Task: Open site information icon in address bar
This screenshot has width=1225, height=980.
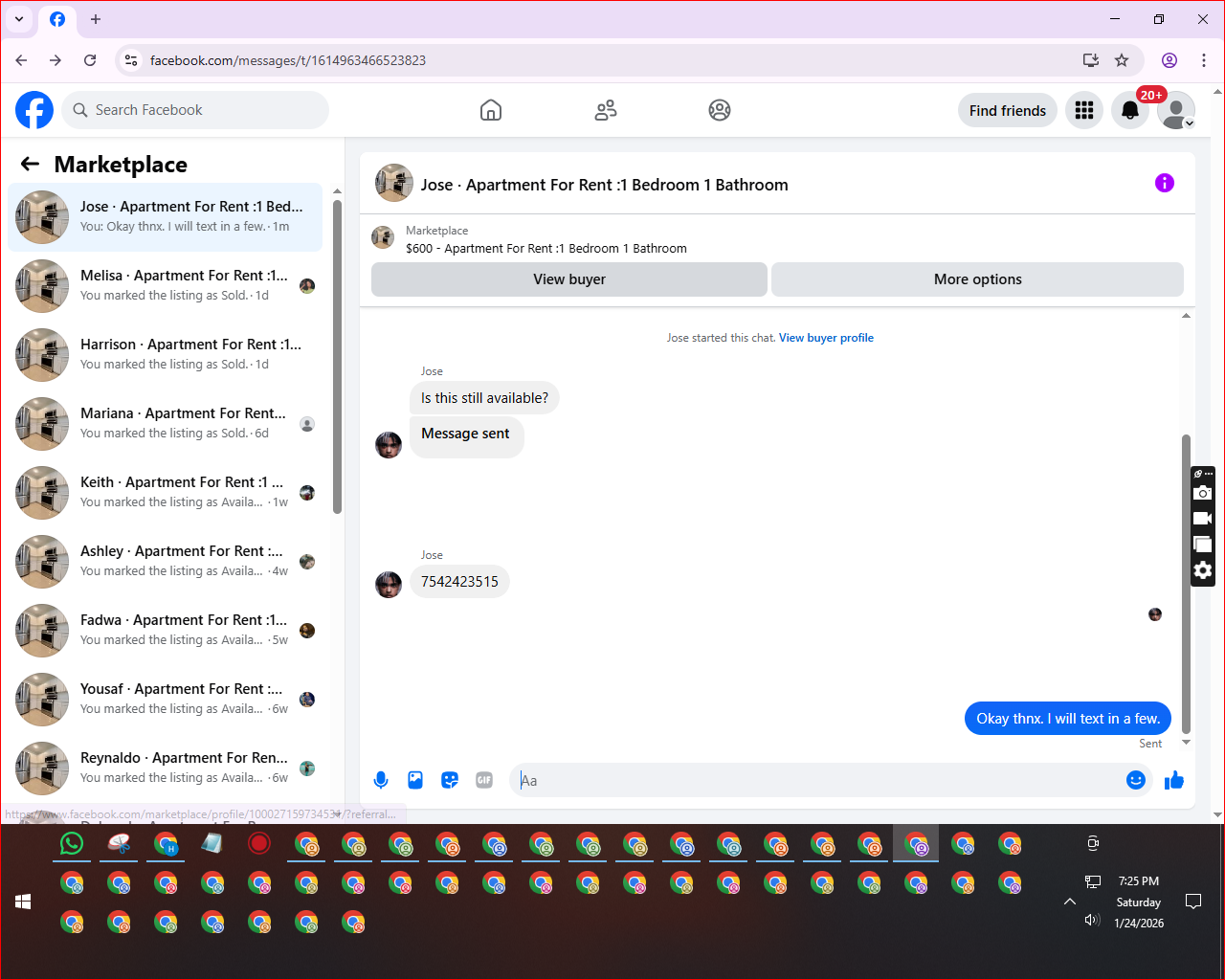Action: click(x=132, y=60)
